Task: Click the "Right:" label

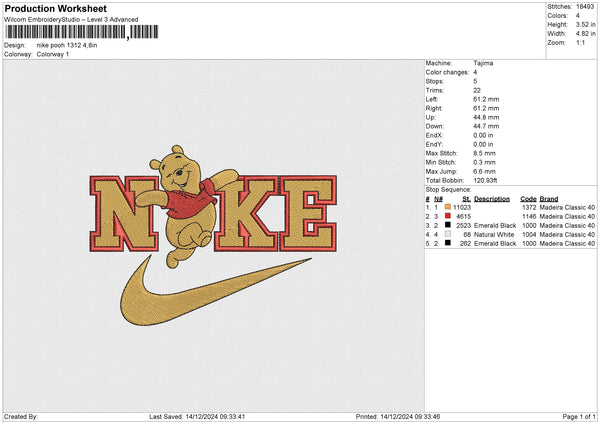Action: coord(434,108)
